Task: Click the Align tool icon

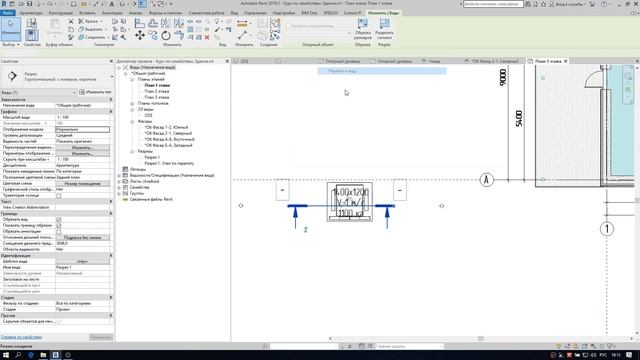Action: (x=140, y=23)
